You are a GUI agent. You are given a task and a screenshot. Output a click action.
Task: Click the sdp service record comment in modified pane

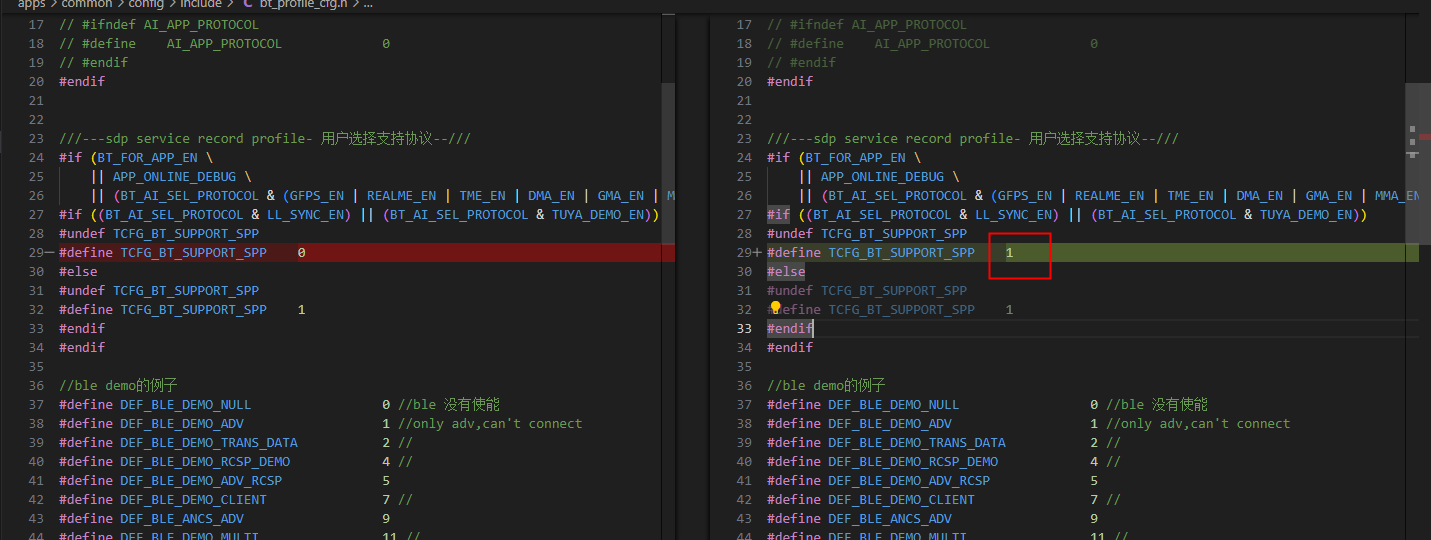973,139
